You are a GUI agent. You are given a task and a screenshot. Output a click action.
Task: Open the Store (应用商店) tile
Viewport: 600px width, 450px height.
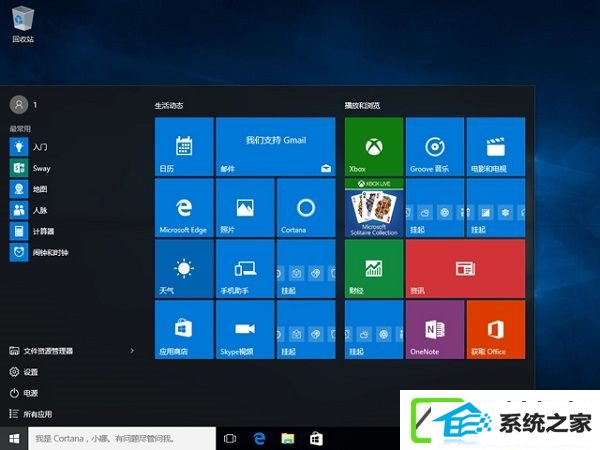pyautogui.click(x=184, y=329)
